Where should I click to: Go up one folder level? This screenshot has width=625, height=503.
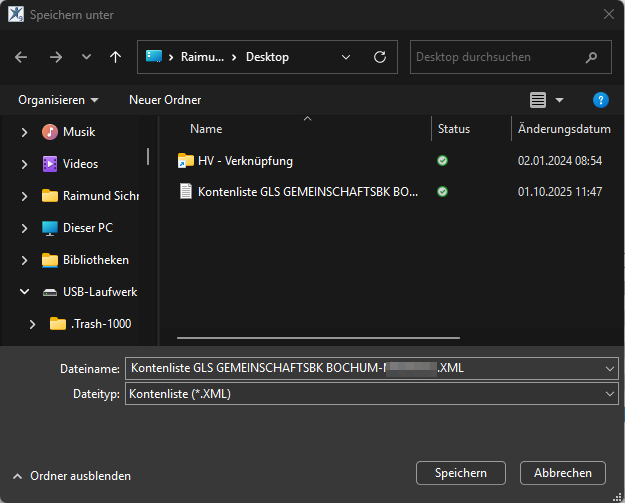[x=115, y=57]
